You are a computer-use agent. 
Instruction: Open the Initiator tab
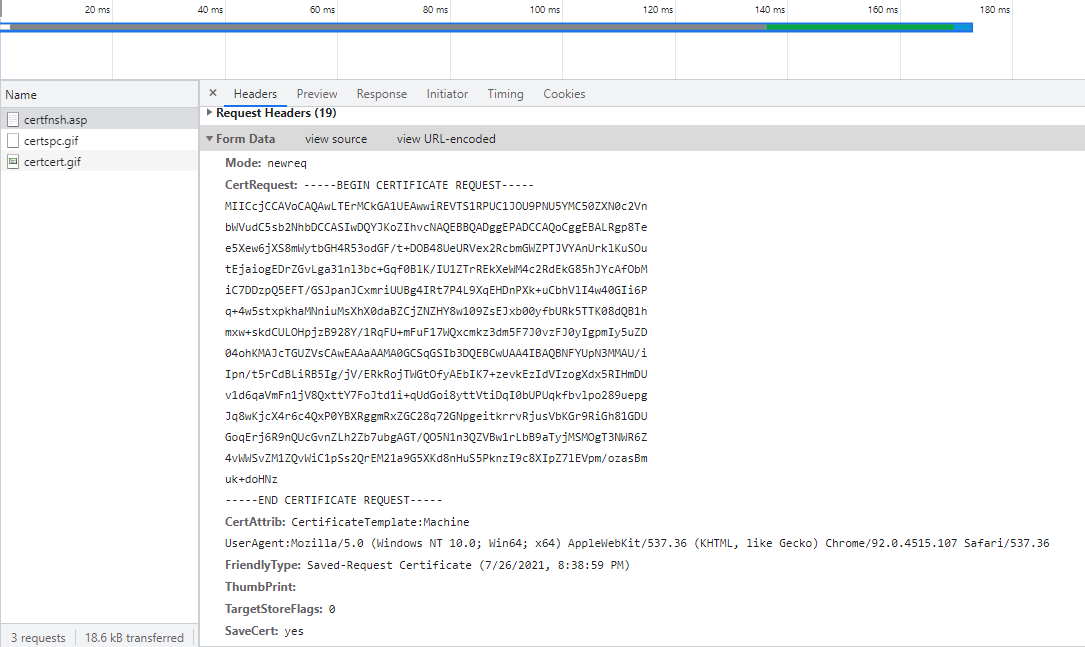(x=447, y=94)
